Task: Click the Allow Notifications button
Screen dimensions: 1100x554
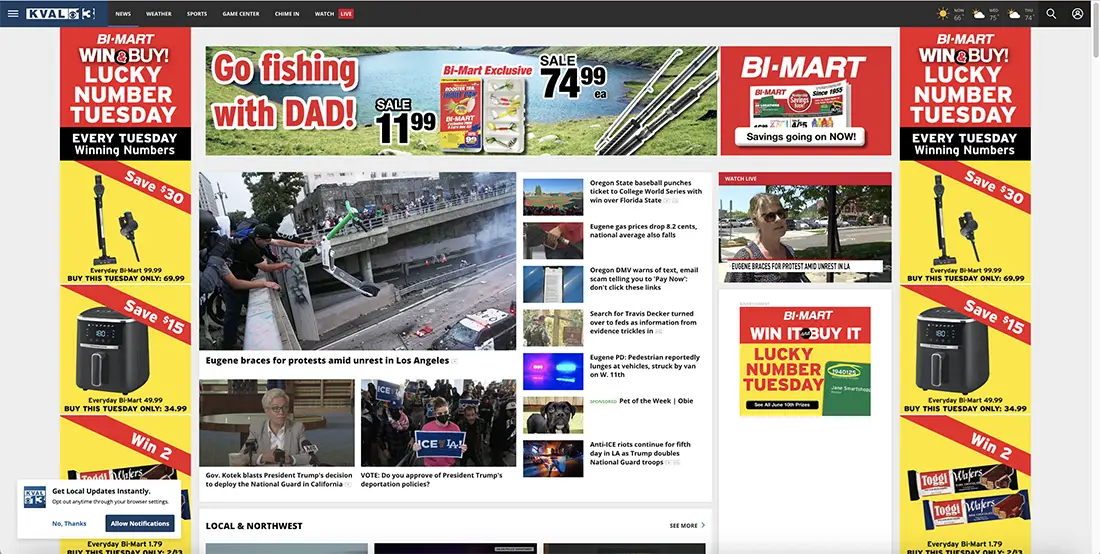Action: tap(140, 523)
